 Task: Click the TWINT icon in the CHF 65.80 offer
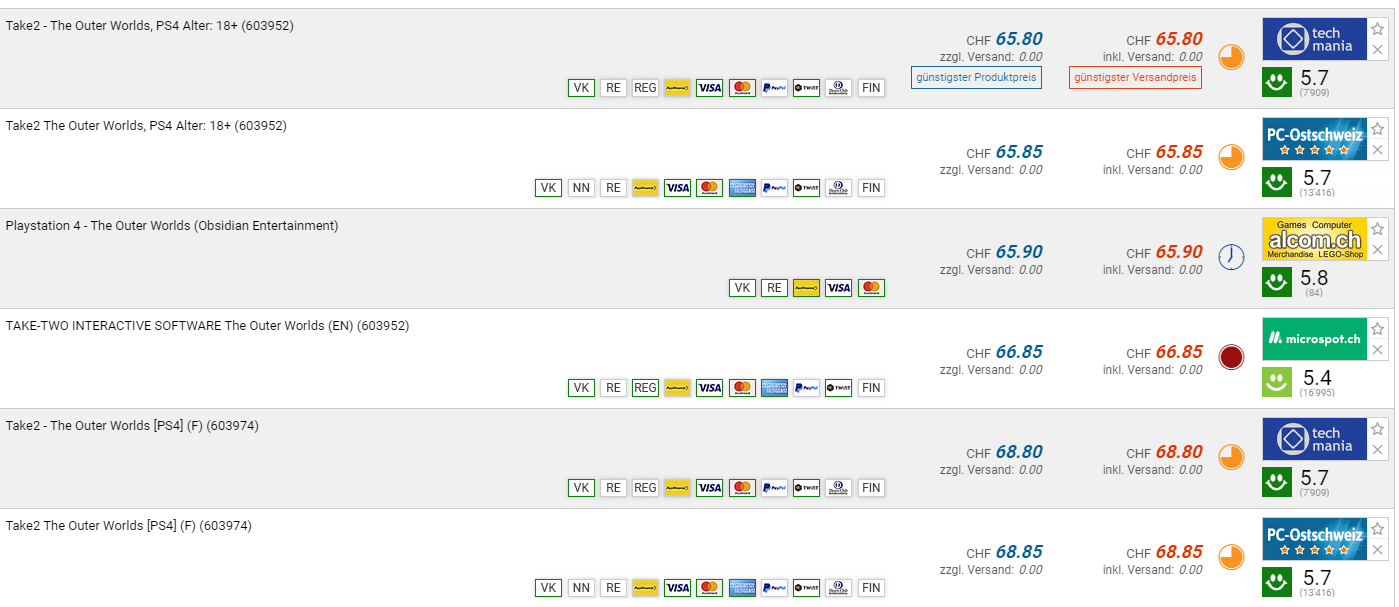806,88
